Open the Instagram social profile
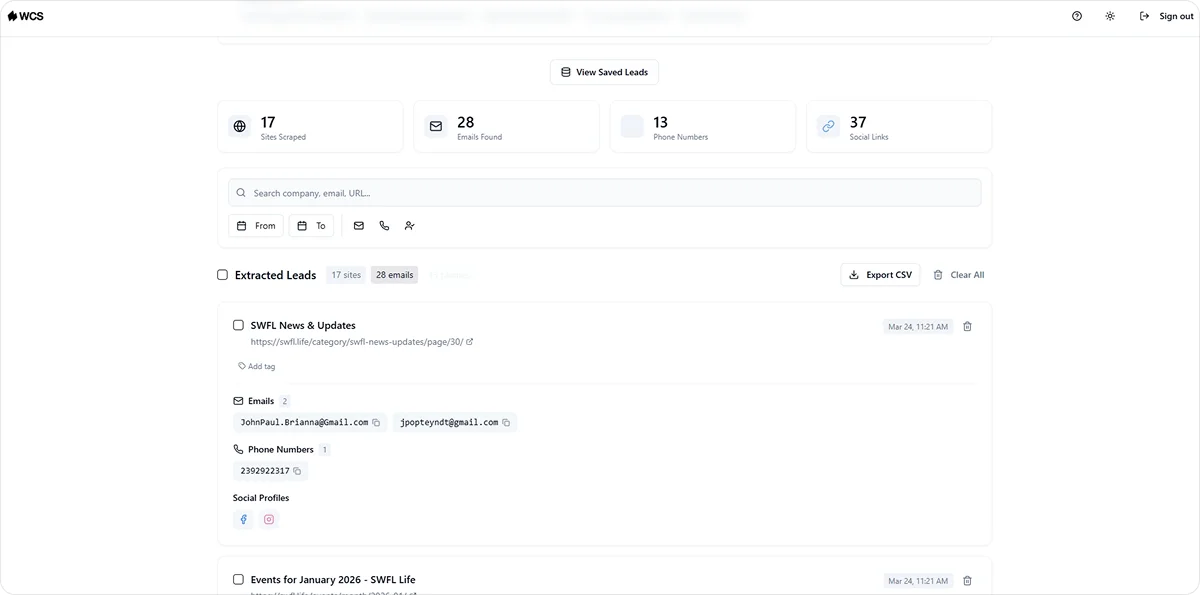Image resolution: width=1200 pixels, height=595 pixels. click(269, 520)
